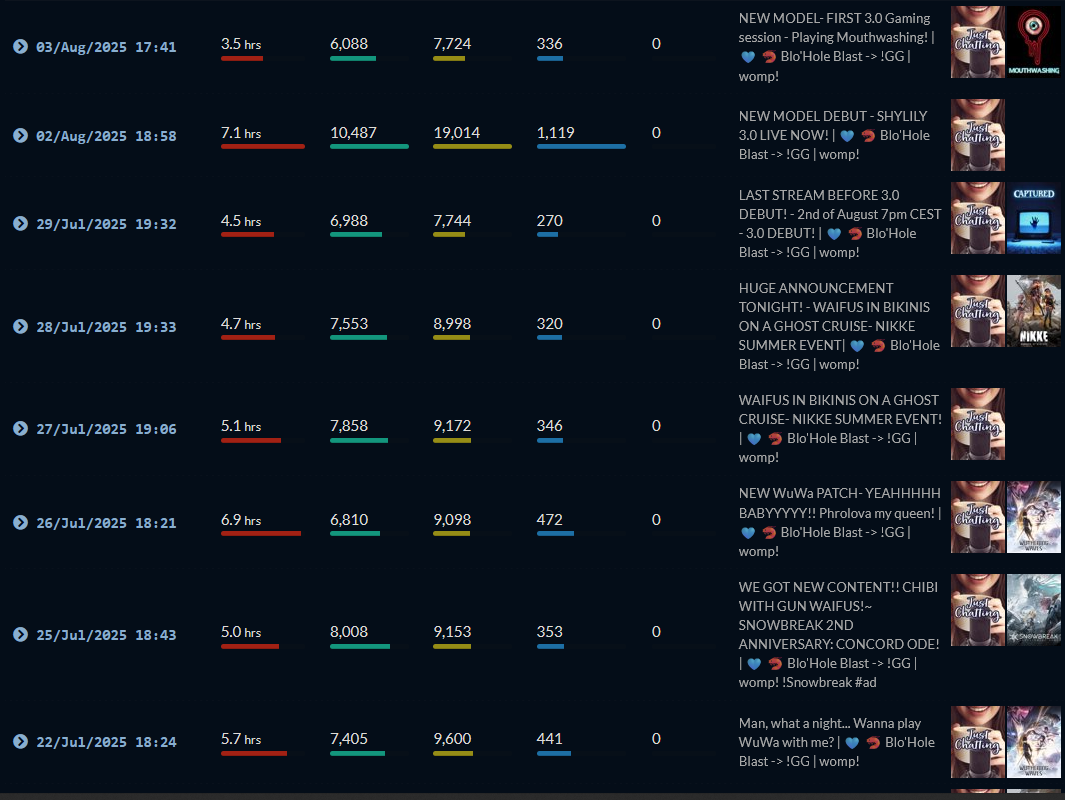
Task: Click the green bar under 10,487
Action: [x=369, y=147]
